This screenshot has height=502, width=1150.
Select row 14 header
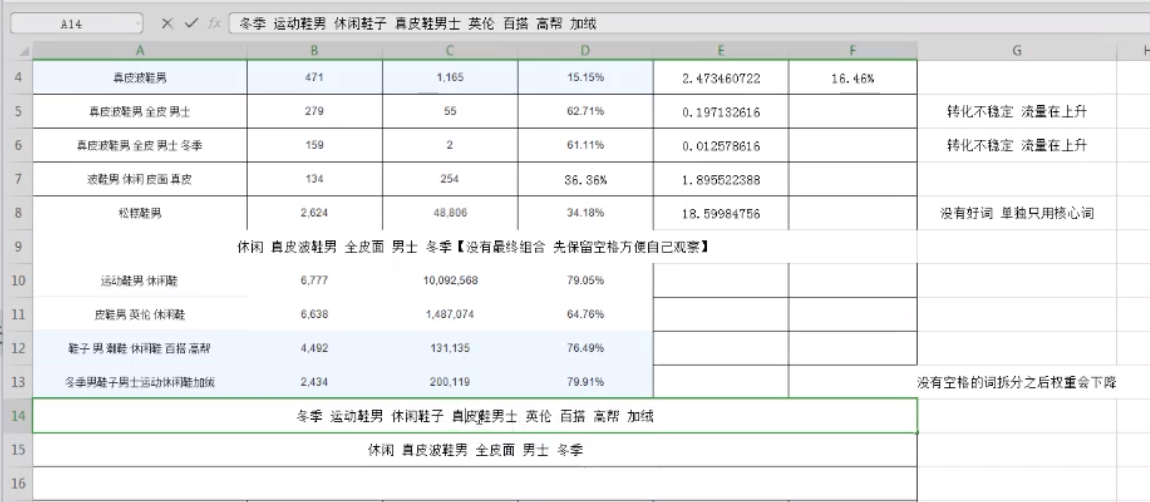click(x=16, y=415)
